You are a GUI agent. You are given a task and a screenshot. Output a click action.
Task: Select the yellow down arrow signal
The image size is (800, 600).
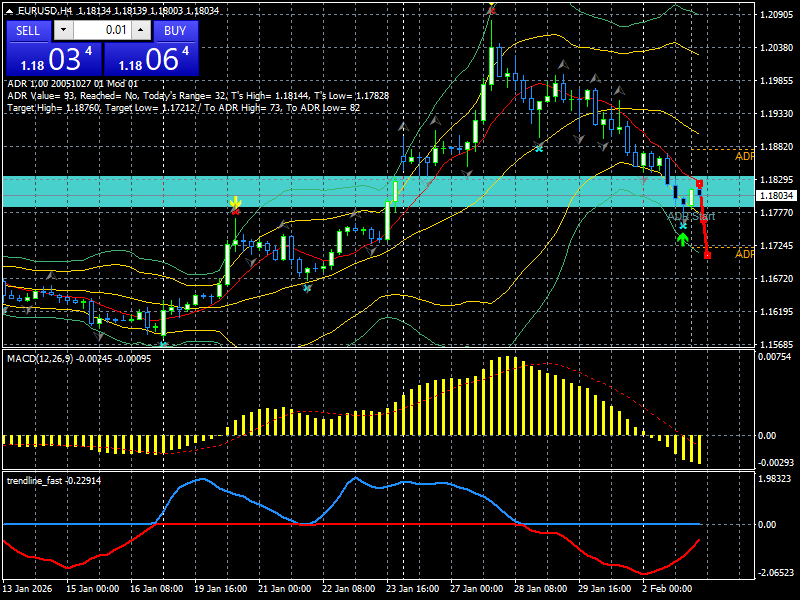pyautogui.click(x=235, y=202)
